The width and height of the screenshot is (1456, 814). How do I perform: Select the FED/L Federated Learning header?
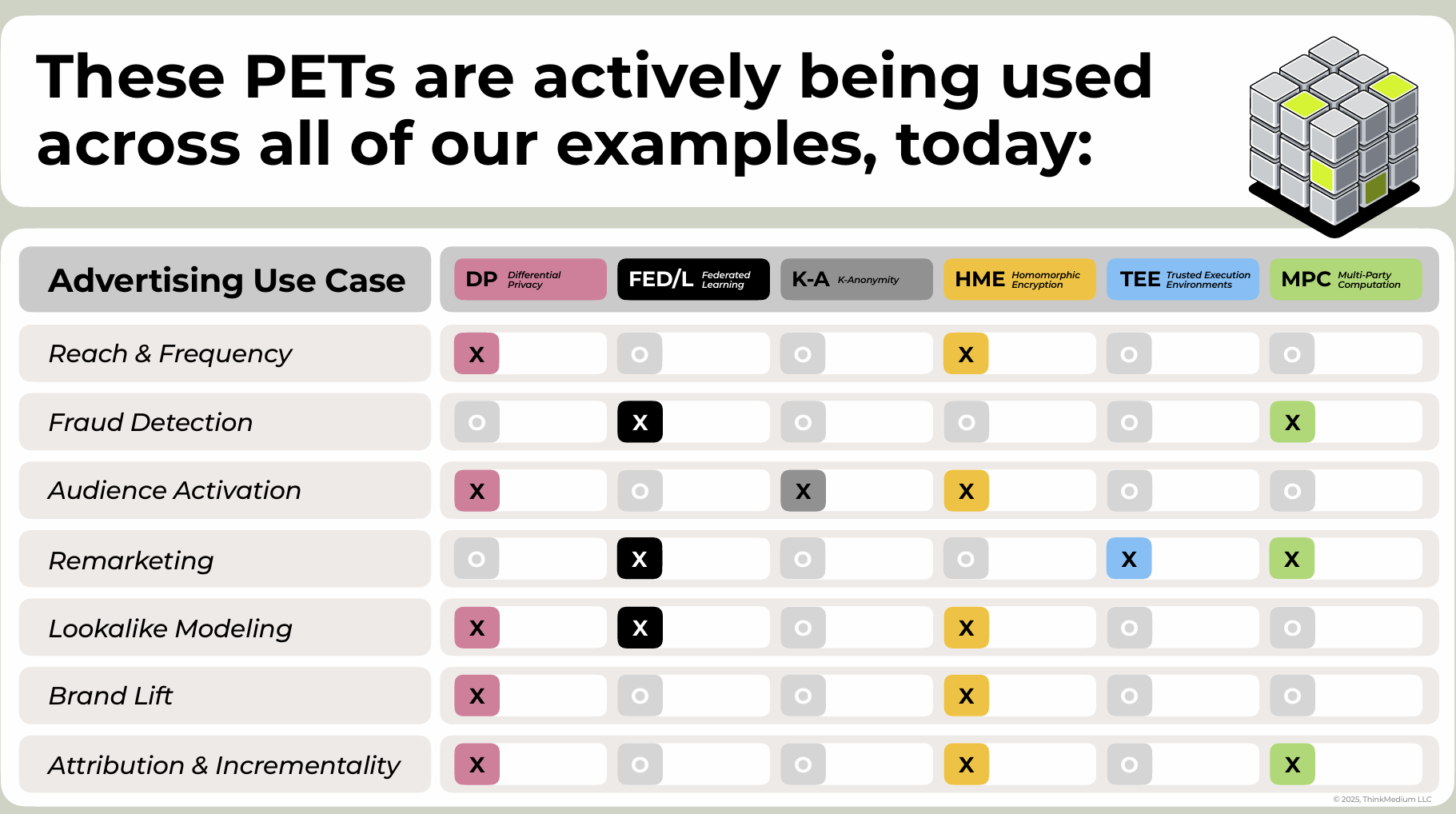[693, 279]
